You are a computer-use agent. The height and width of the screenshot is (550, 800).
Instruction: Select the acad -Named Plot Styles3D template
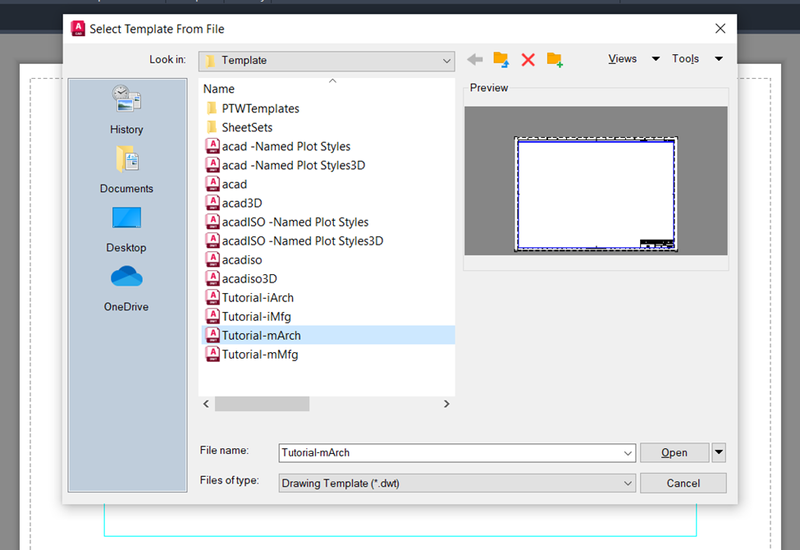click(285, 165)
